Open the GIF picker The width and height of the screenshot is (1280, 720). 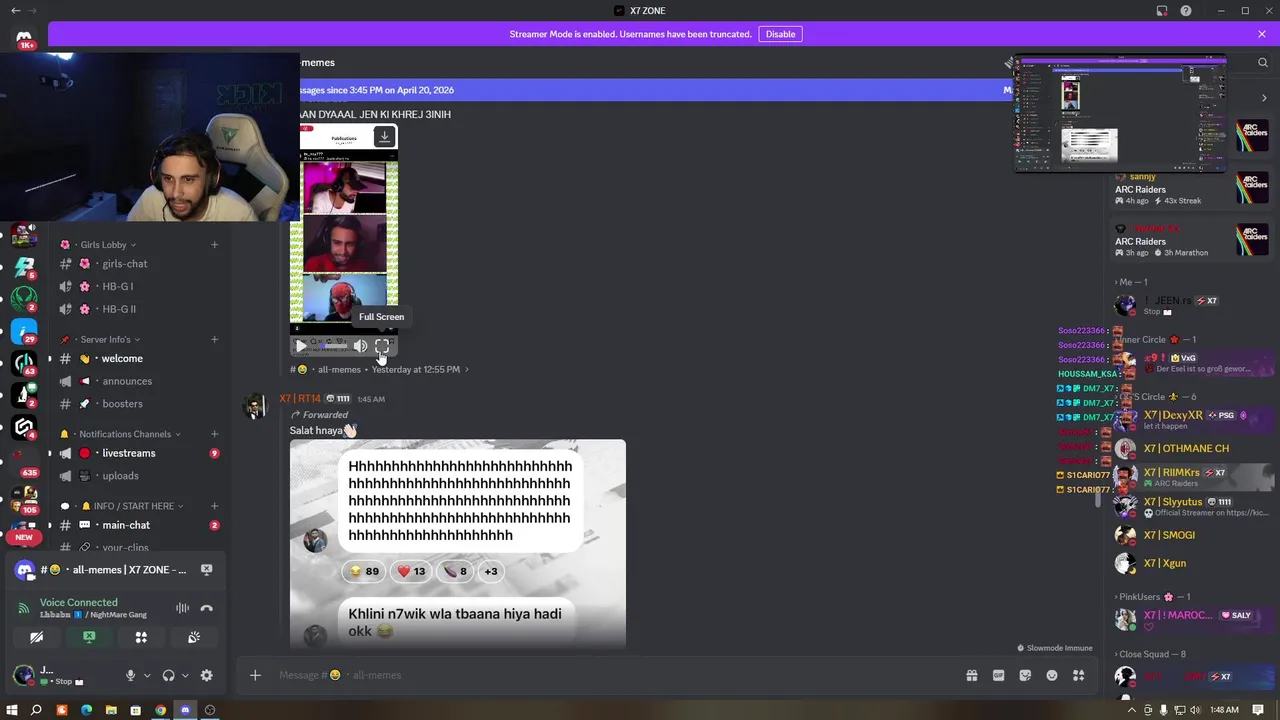[998, 675]
